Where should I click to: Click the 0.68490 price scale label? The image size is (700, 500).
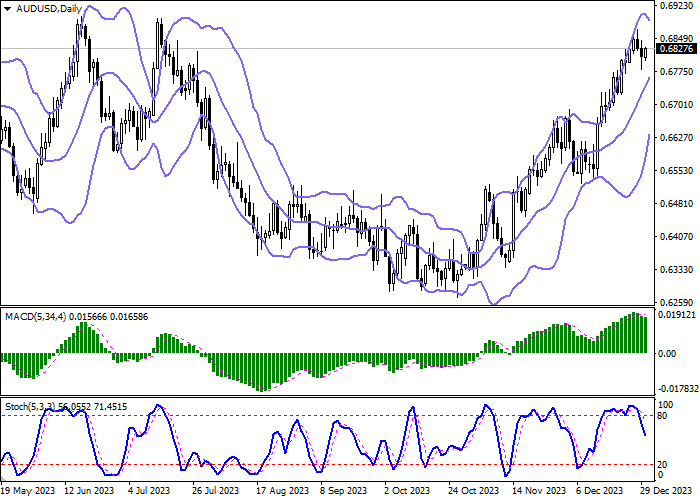[677, 39]
